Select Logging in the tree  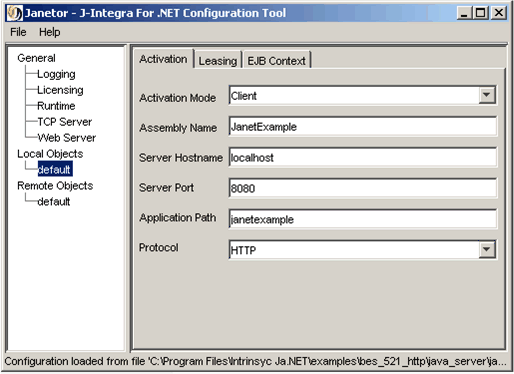coord(56,74)
